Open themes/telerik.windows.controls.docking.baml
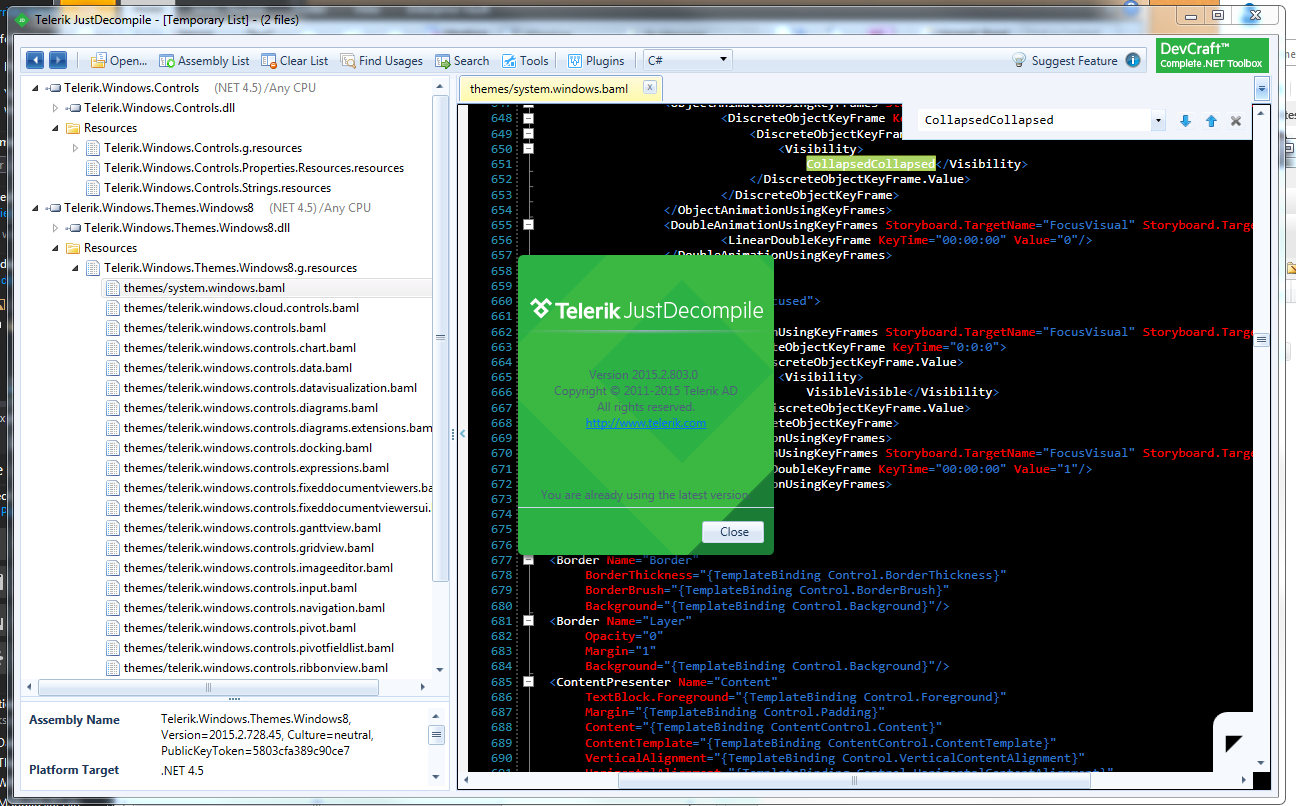The width and height of the screenshot is (1296, 806). point(248,448)
